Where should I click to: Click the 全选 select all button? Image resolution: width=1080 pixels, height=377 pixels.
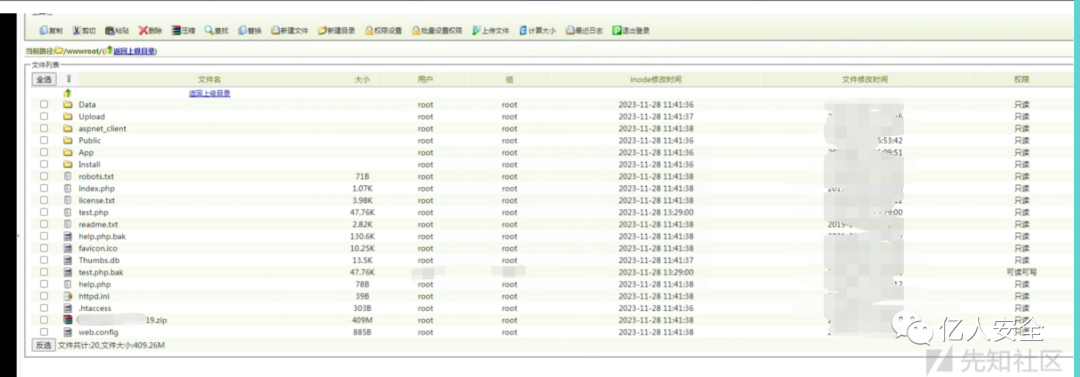coord(43,80)
